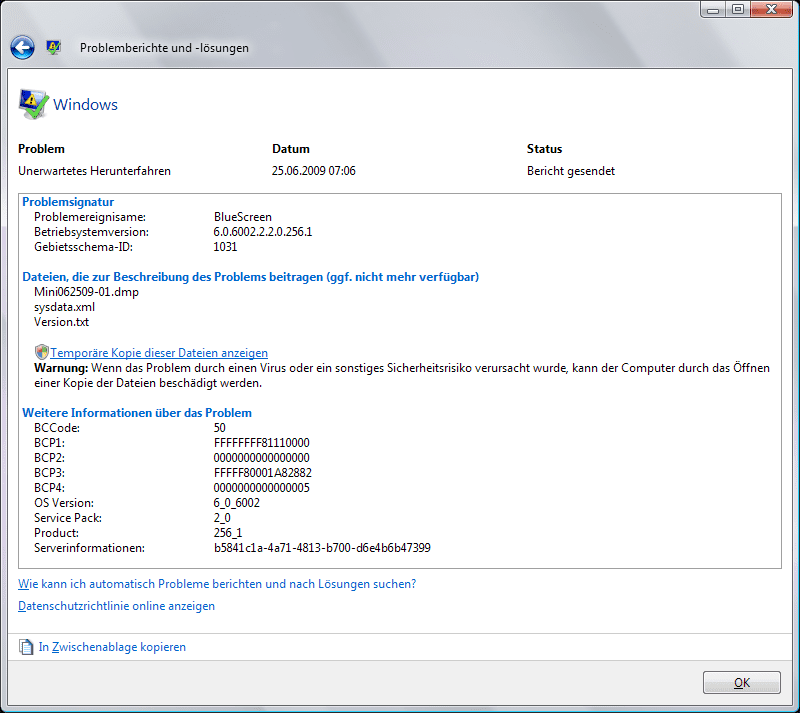Click the OS Version value 6_0_6002
Image resolution: width=800 pixels, height=713 pixels.
236,503
